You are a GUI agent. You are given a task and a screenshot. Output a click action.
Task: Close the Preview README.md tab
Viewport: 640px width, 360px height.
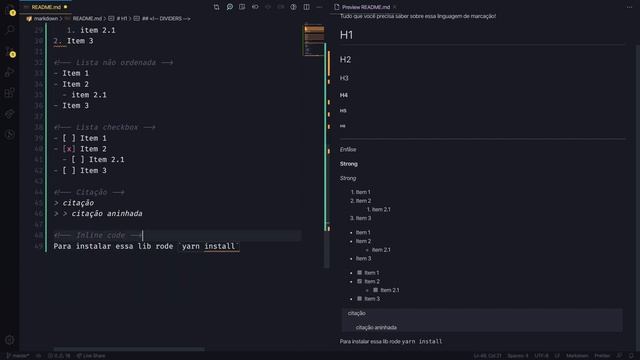tap(395, 7)
